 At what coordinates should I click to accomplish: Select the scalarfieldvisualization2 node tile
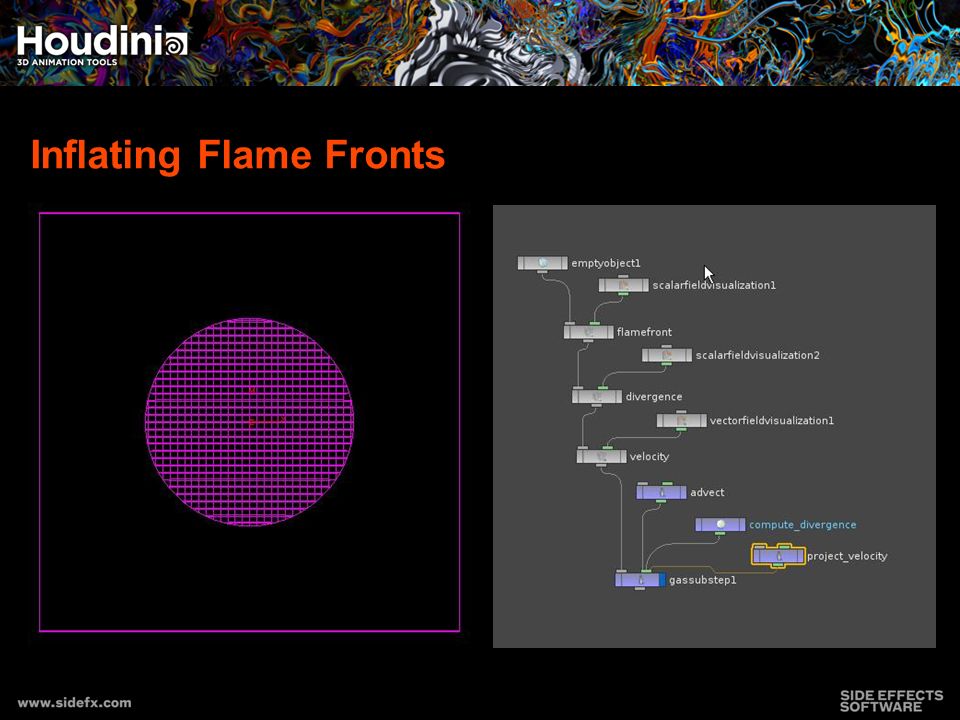click(667, 355)
